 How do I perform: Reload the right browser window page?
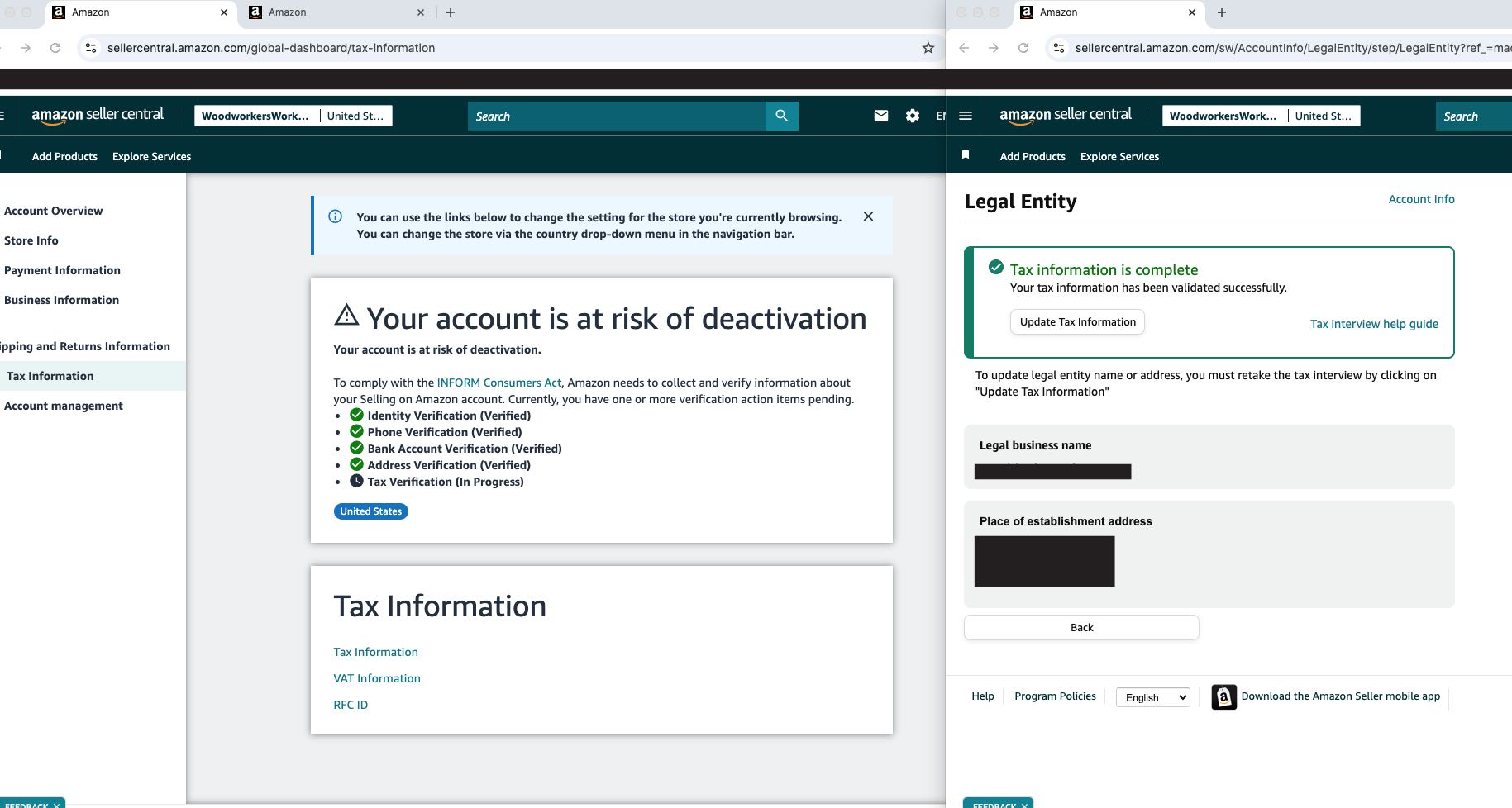coord(1023,48)
